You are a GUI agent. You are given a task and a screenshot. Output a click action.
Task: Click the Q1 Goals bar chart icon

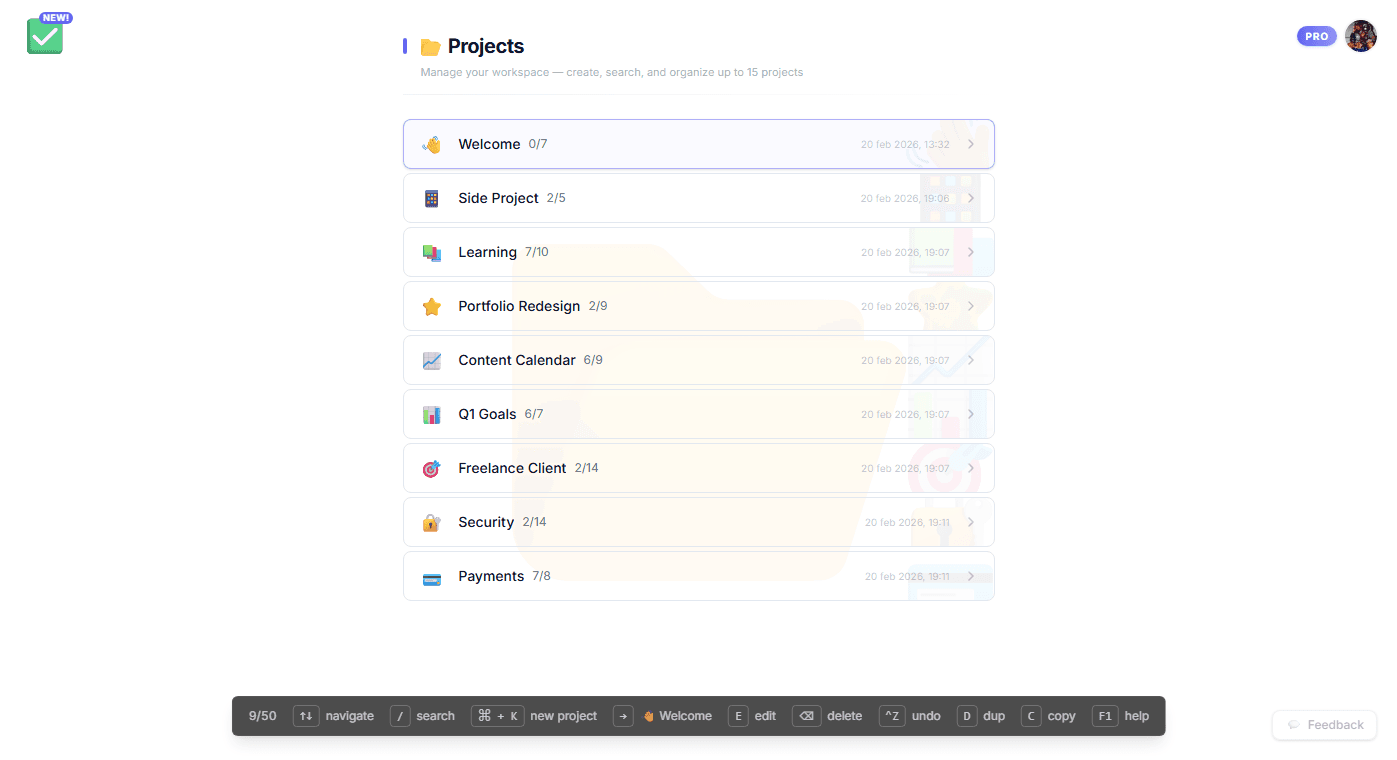coord(431,414)
